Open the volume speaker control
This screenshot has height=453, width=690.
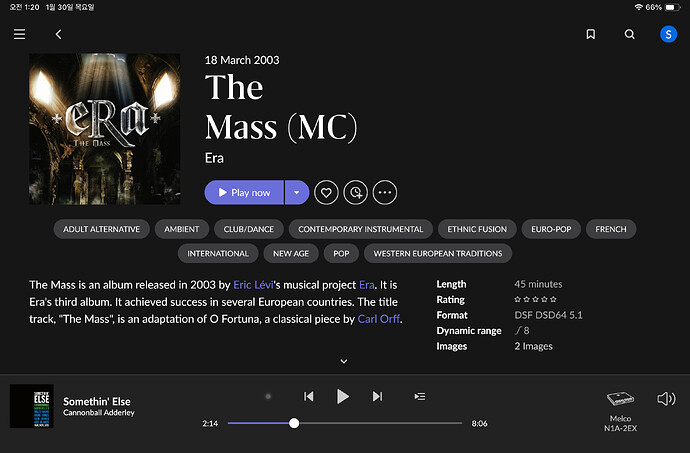click(666, 399)
